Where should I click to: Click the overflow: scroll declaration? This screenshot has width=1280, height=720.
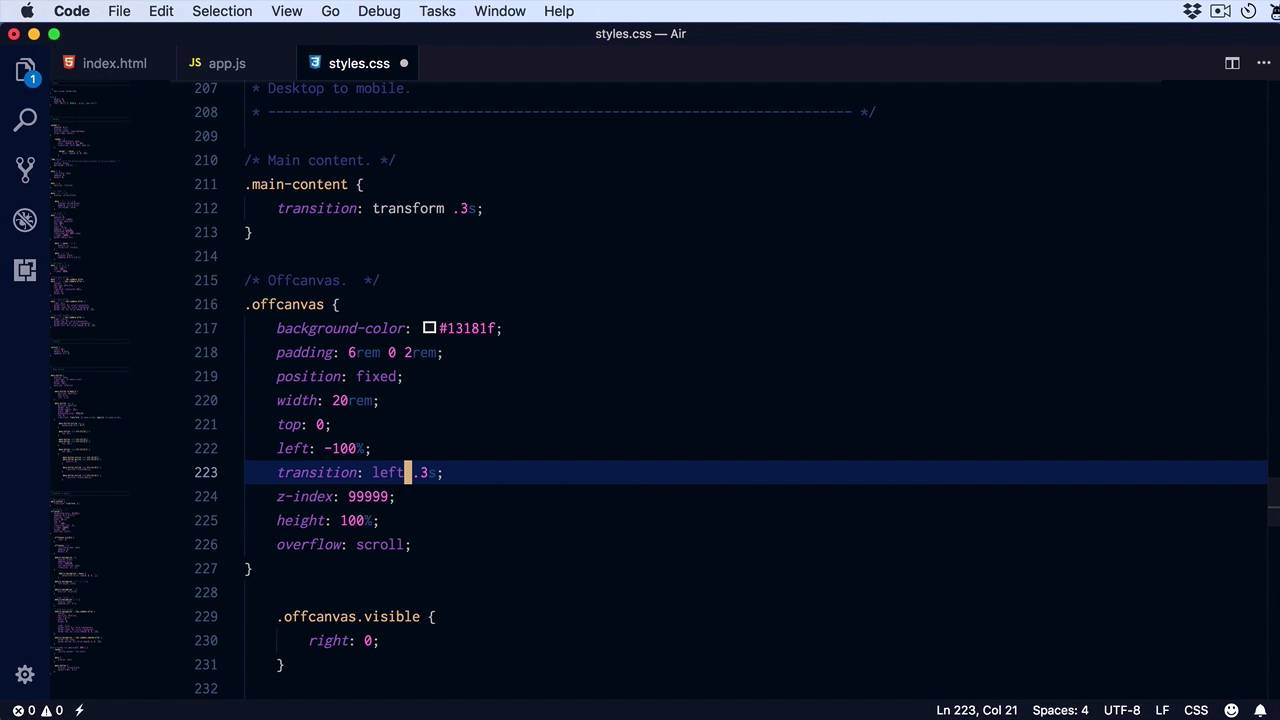pos(344,544)
